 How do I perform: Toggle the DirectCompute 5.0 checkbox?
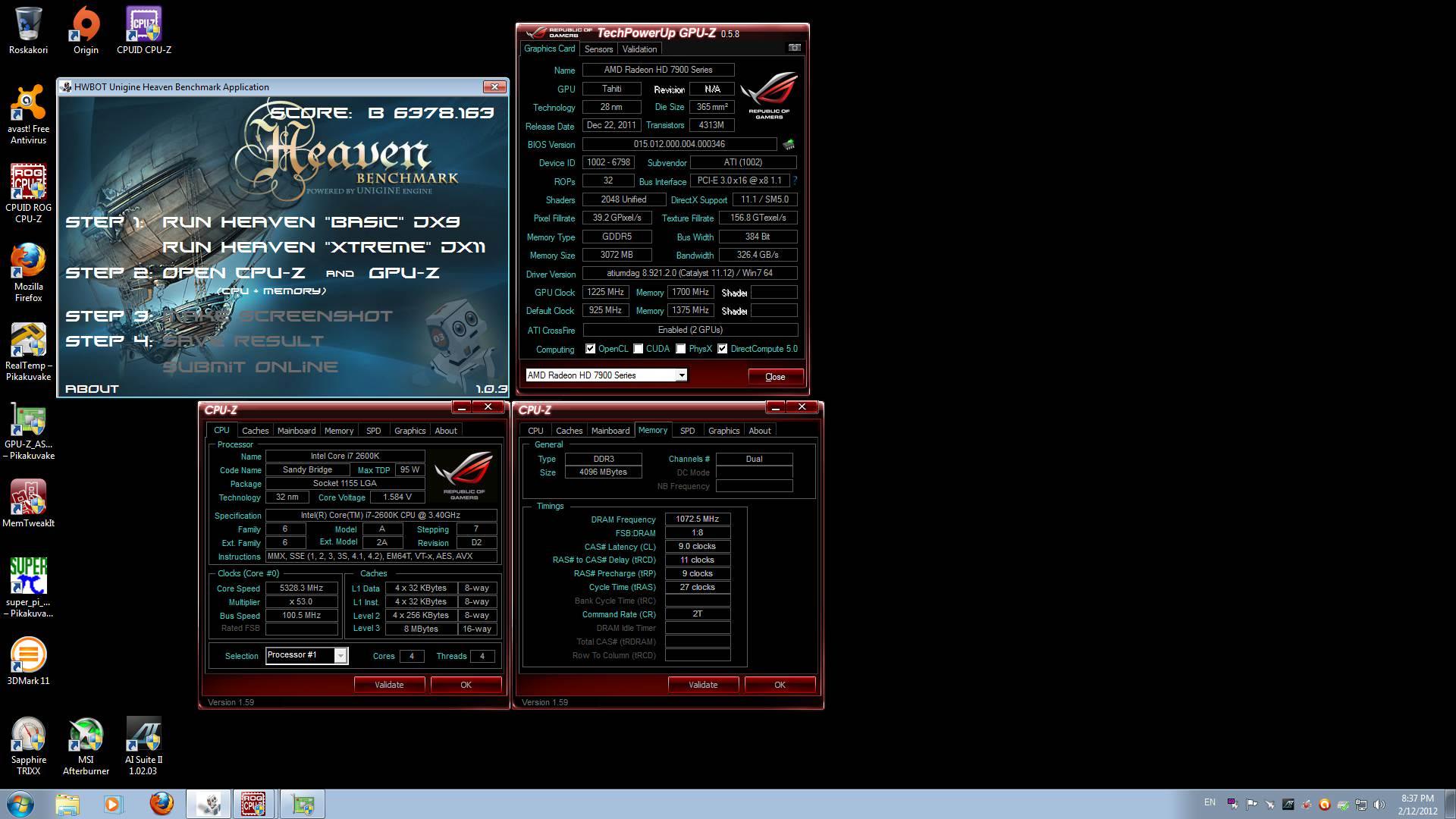pos(723,349)
